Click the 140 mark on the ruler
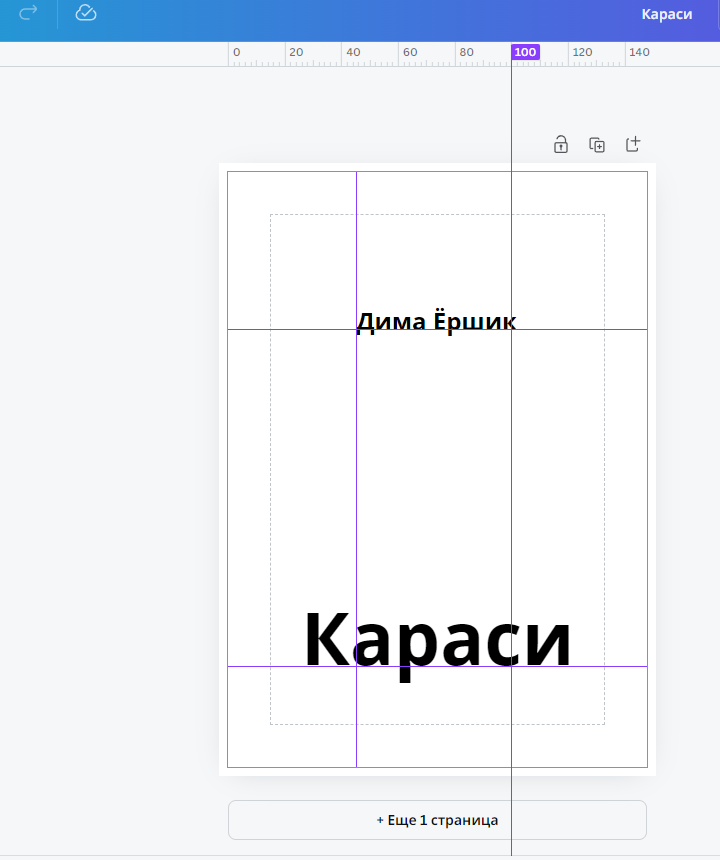Image resolution: width=720 pixels, height=860 pixels. click(x=639, y=52)
